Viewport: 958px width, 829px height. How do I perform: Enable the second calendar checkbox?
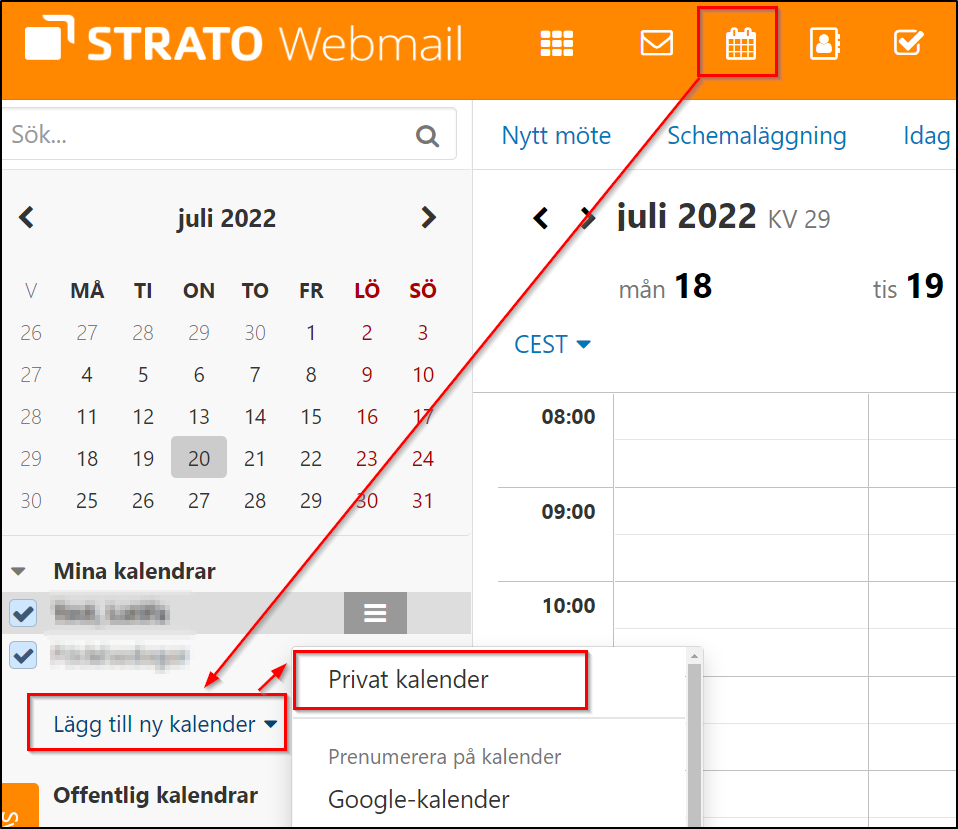click(x=22, y=656)
